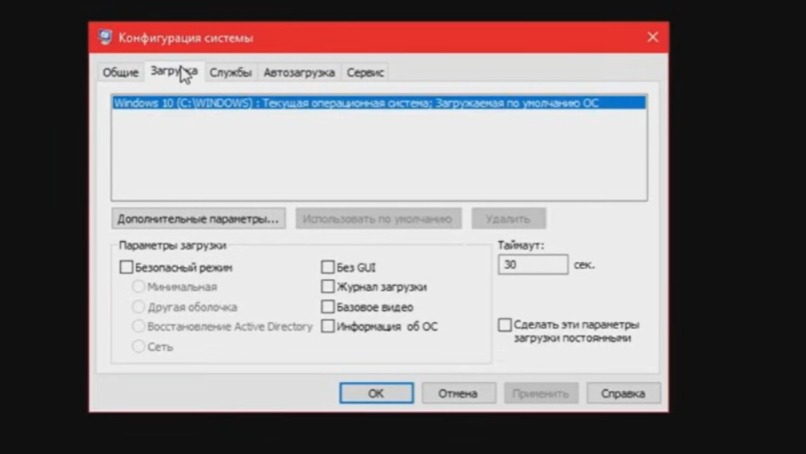The width and height of the screenshot is (806, 454).
Task: Close the Конфигурация системы dialog
Action: tap(652, 38)
